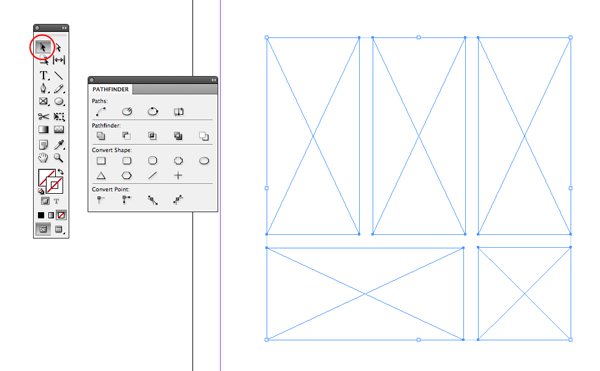This screenshot has width=600, height=371.
Task: Select the Pen tool
Action: (x=44, y=88)
